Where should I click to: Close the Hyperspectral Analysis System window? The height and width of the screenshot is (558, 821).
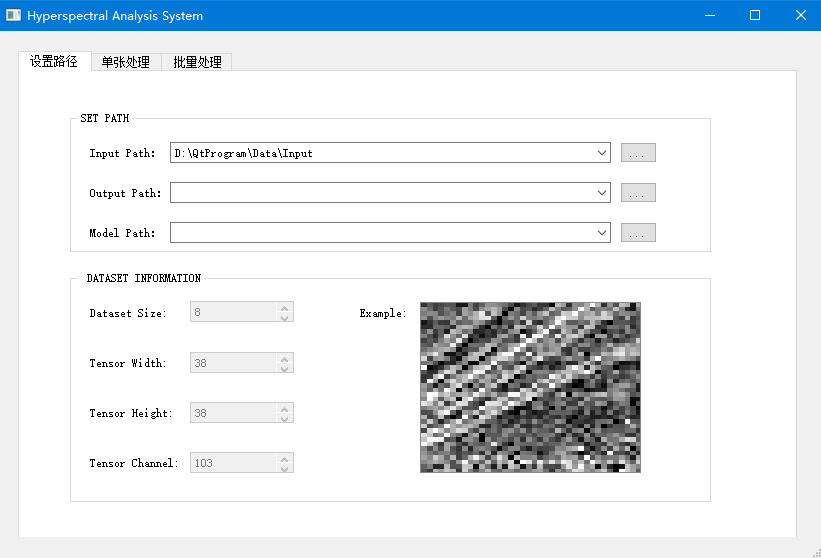(x=801, y=15)
